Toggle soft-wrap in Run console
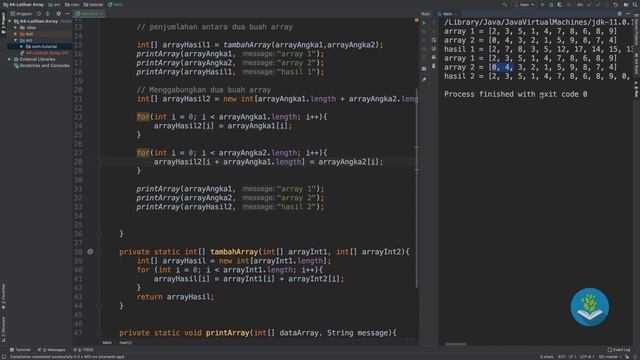This screenshot has height=360, width=640. tap(433, 40)
